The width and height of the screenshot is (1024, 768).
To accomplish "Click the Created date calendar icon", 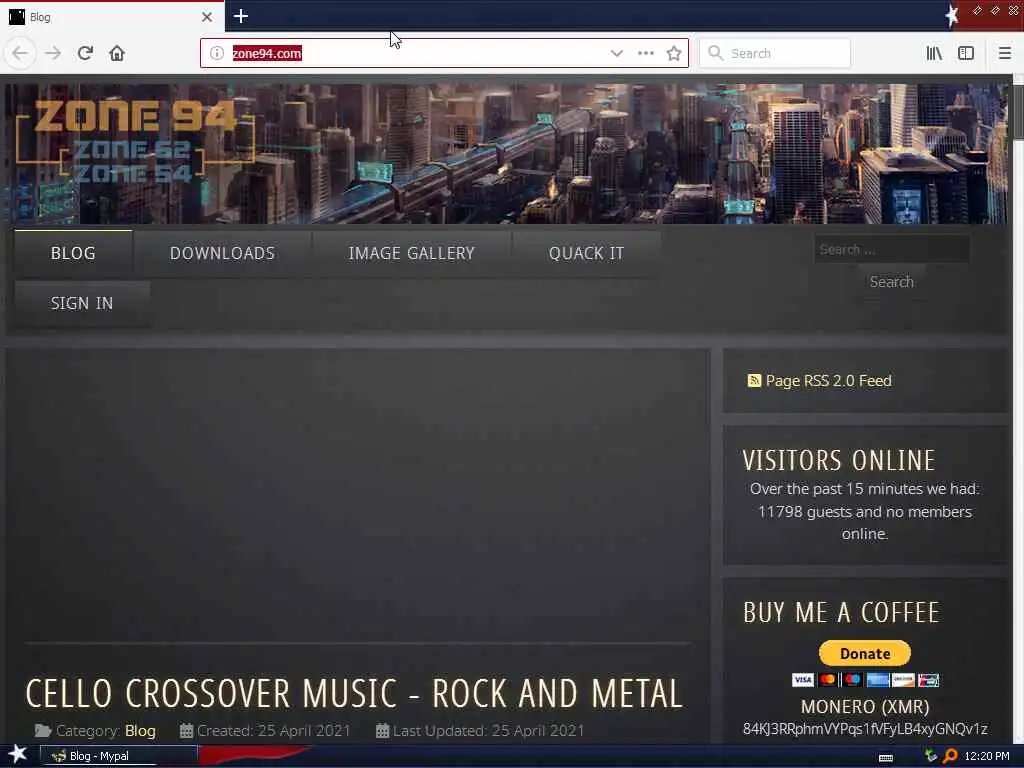I will 186,731.
